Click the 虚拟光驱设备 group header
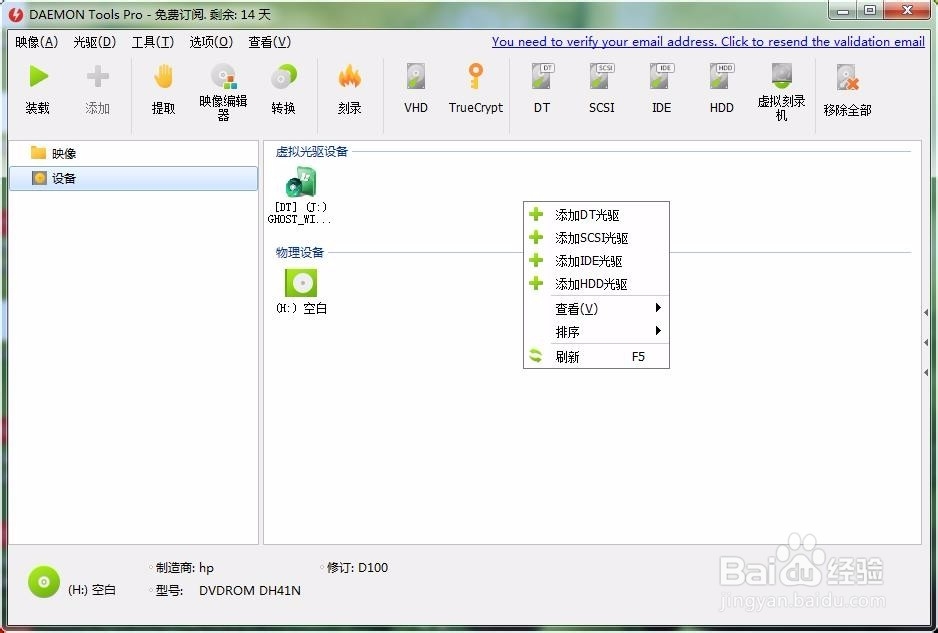This screenshot has width=938, height=633. click(312, 152)
